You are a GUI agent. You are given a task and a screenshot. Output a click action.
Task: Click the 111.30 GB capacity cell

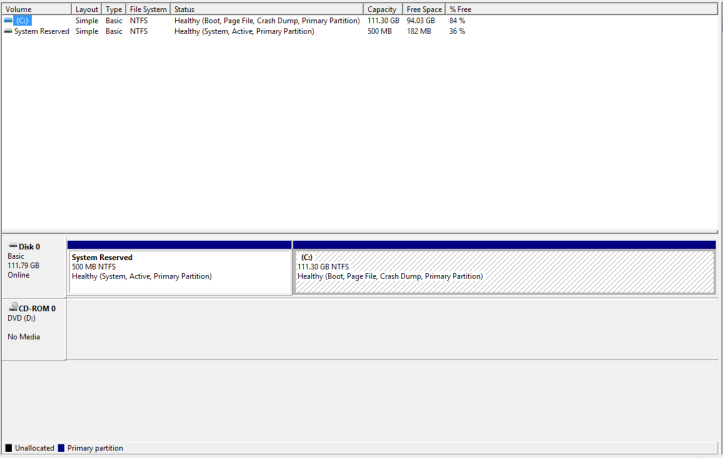tap(383, 20)
